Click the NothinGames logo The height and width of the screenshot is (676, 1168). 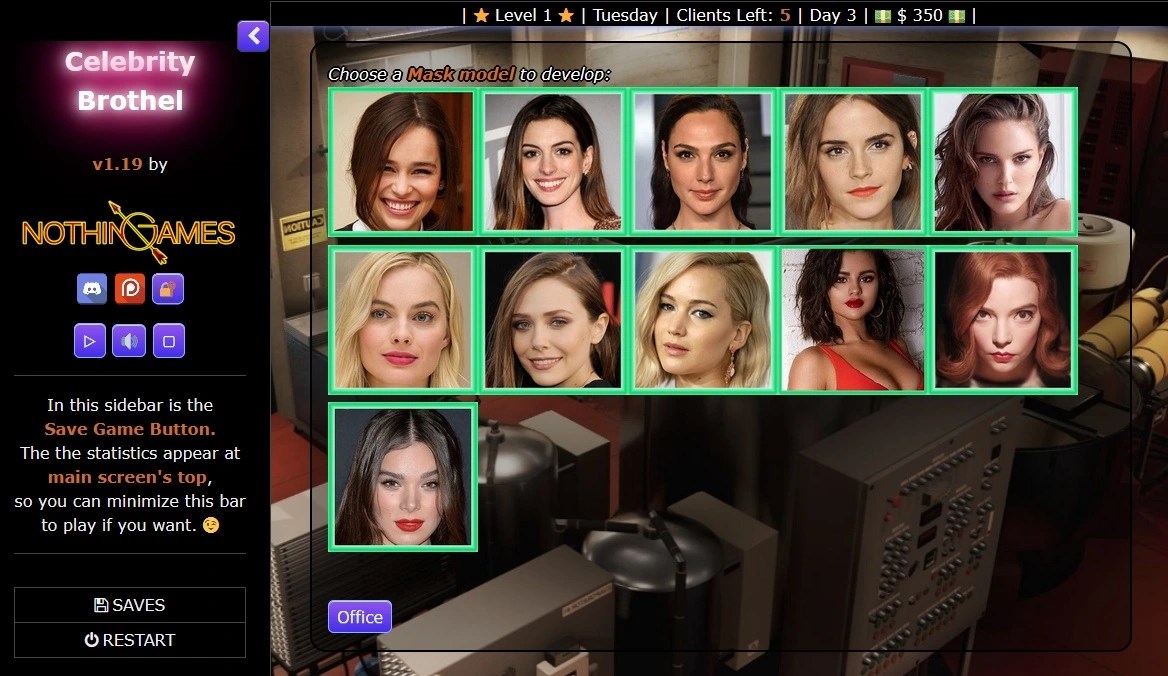(130, 232)
